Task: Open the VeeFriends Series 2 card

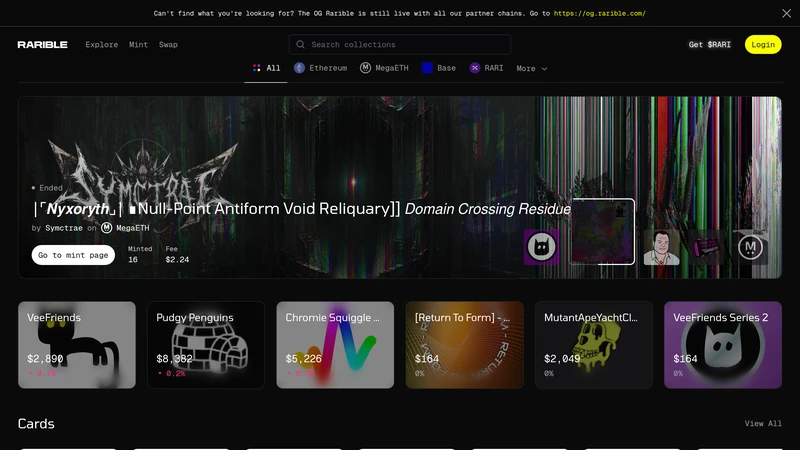Action: [722, 345]
